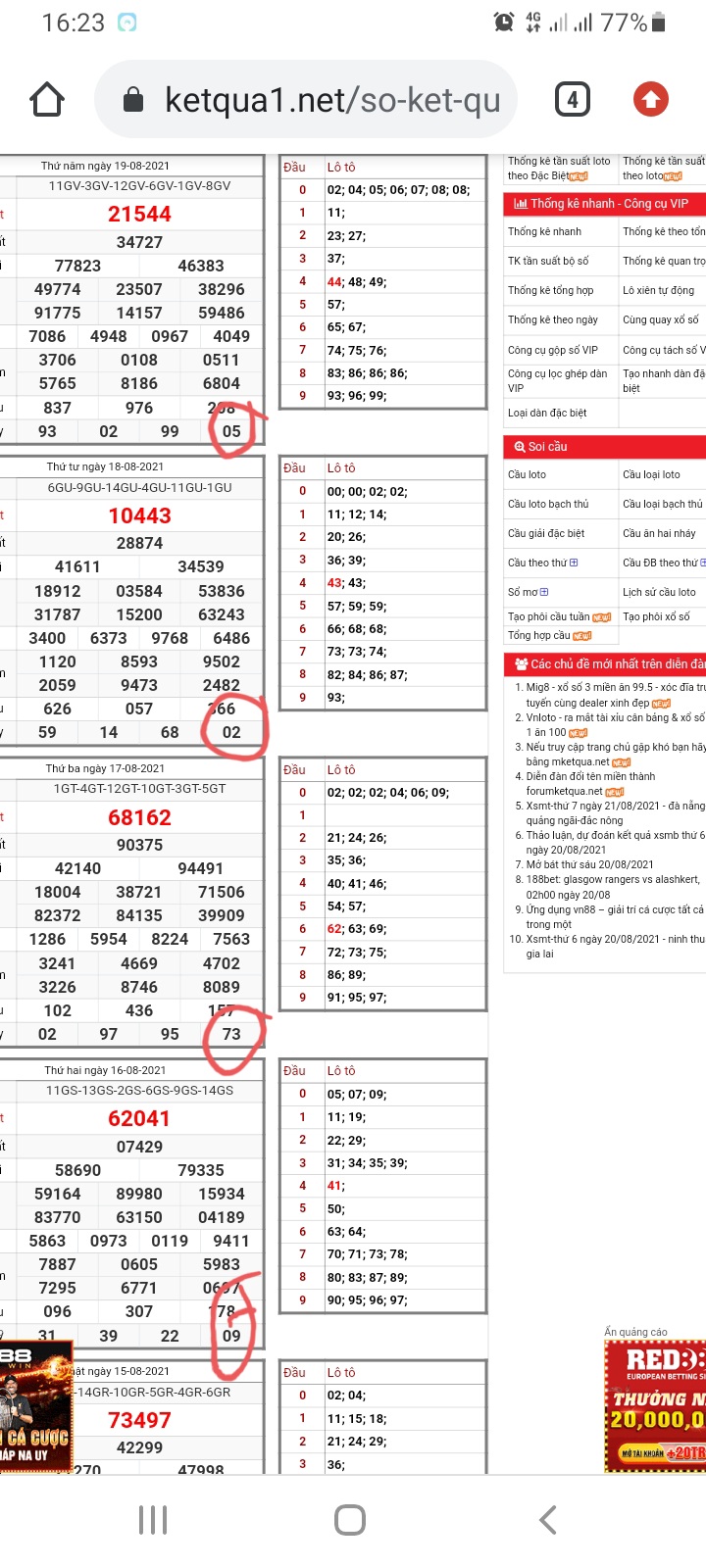Open the Mig8 xổ số 3 miền topic
Screen dimensions: 706x1568
pyautogui.click(x=615, y=695)
